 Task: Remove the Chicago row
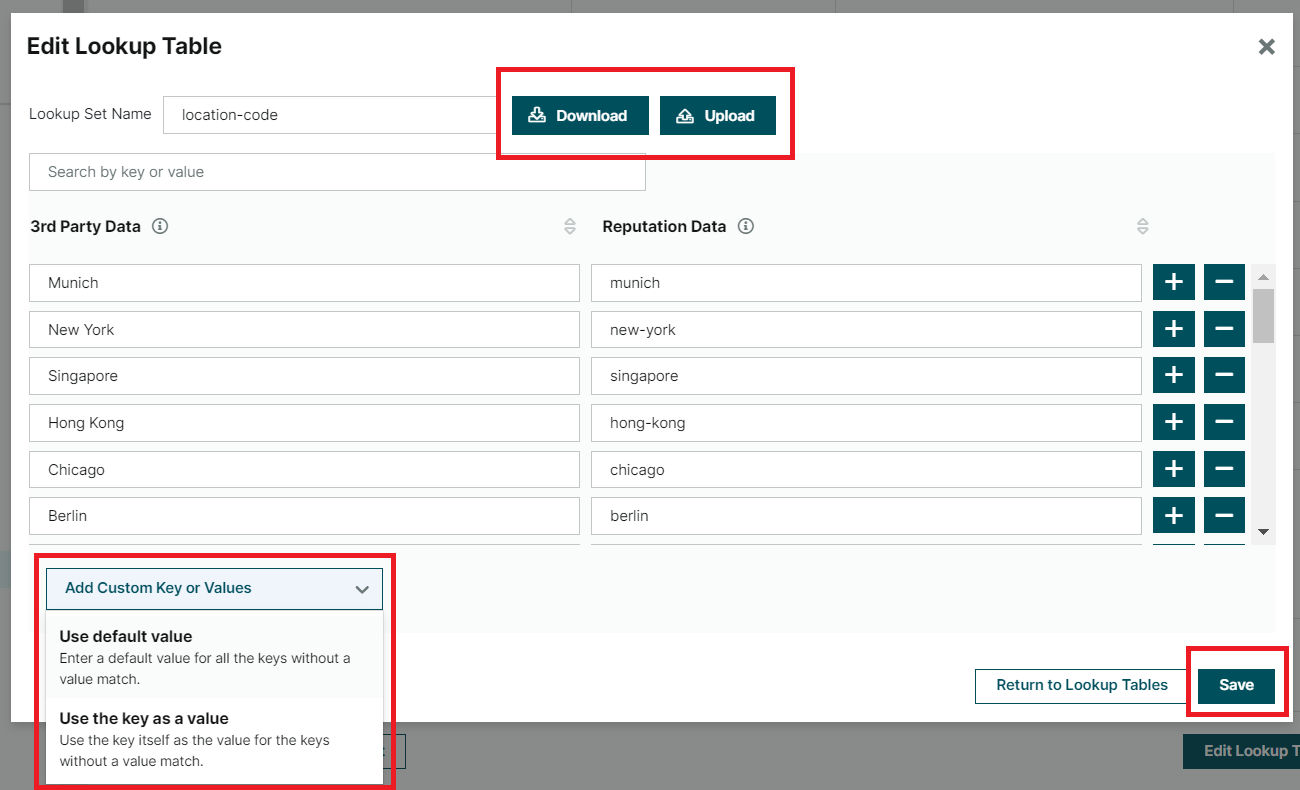[x=1224, y=469]
